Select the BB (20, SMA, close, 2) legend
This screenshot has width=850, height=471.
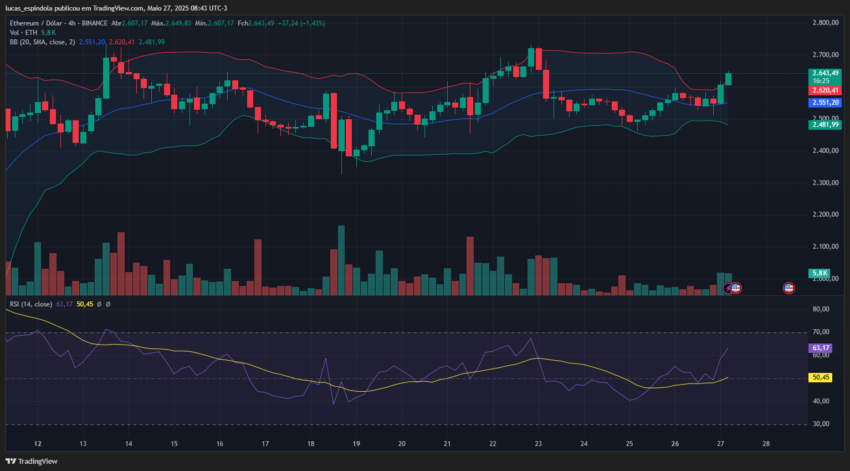[42, 42]
